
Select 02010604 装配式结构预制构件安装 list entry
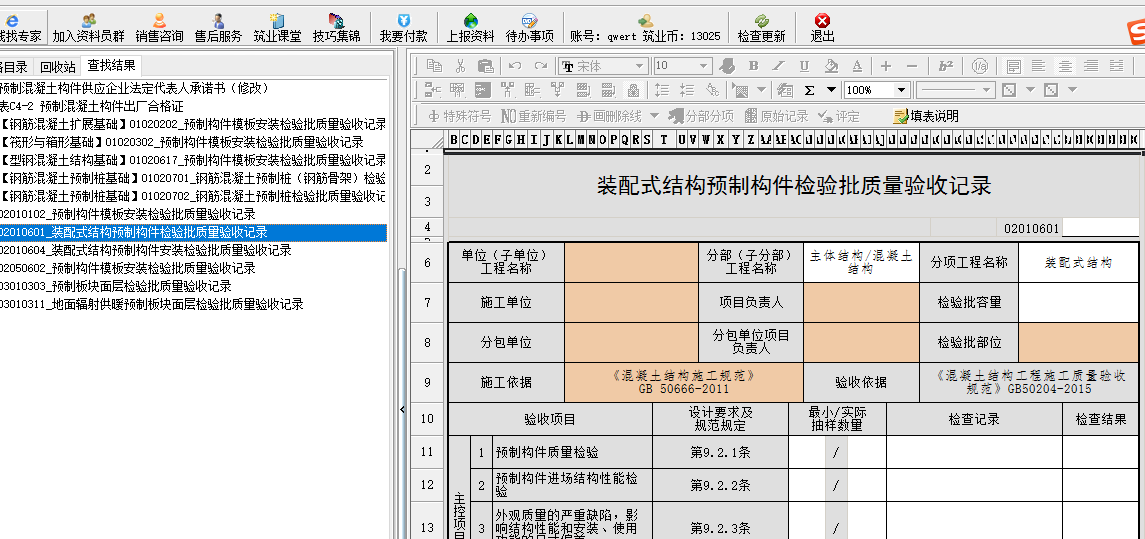point(145,250)
